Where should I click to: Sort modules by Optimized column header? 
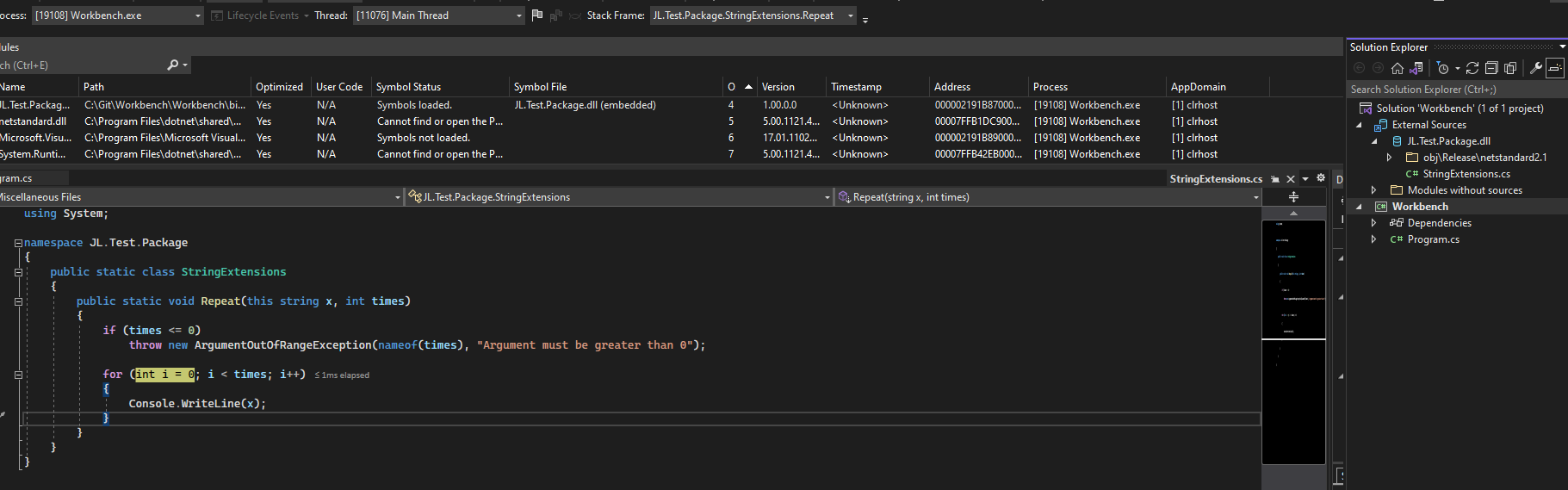[282, 87]
